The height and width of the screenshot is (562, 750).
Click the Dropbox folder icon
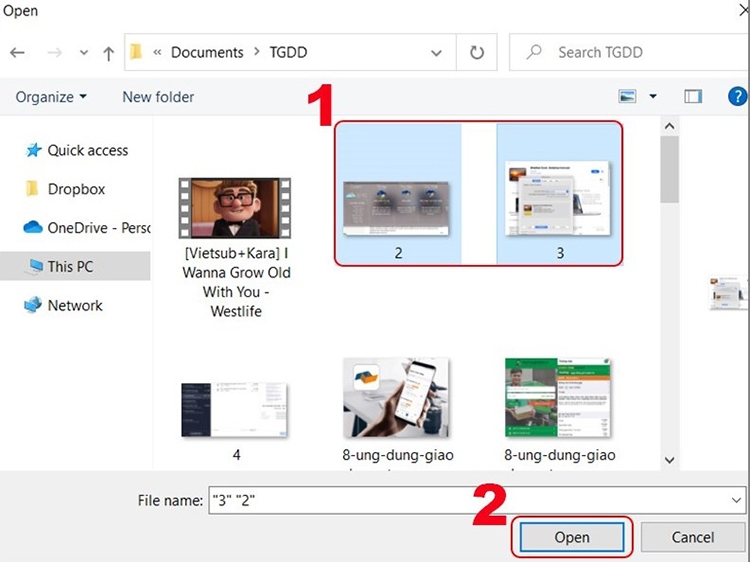(x=32, y=188)
